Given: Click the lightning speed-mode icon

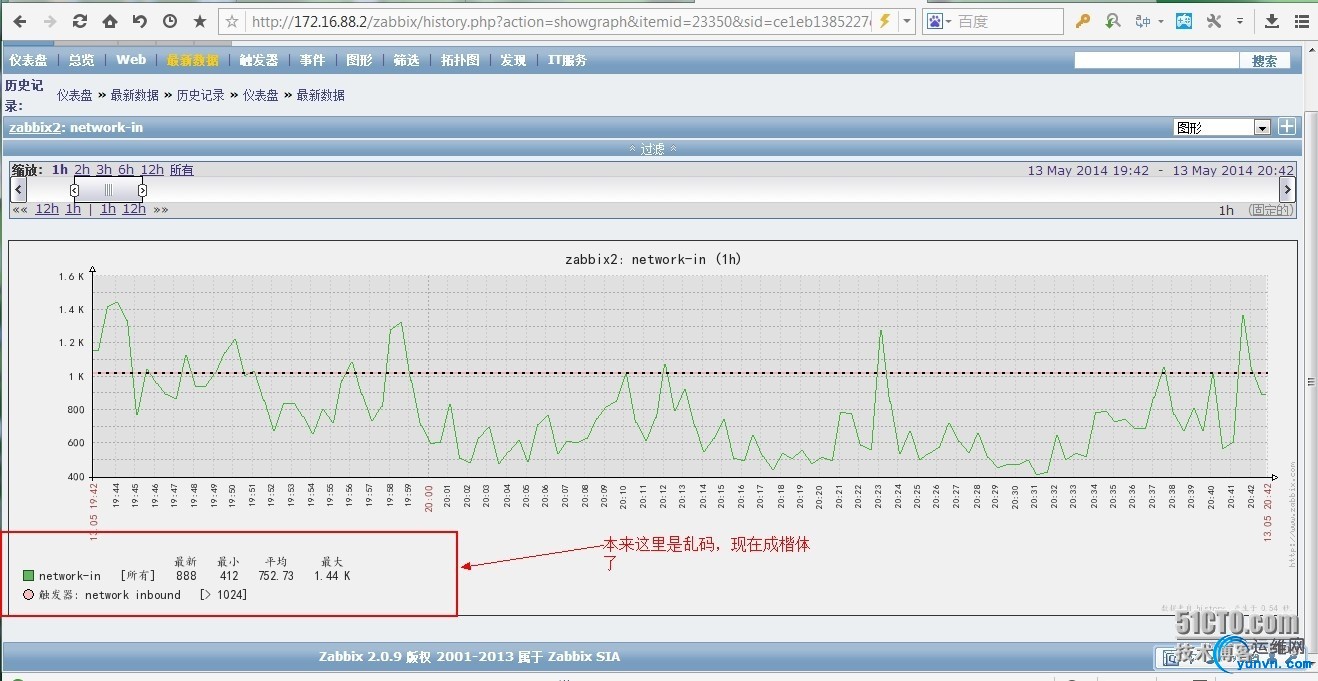Looking at the screenshot, I should tap(884, 21).
